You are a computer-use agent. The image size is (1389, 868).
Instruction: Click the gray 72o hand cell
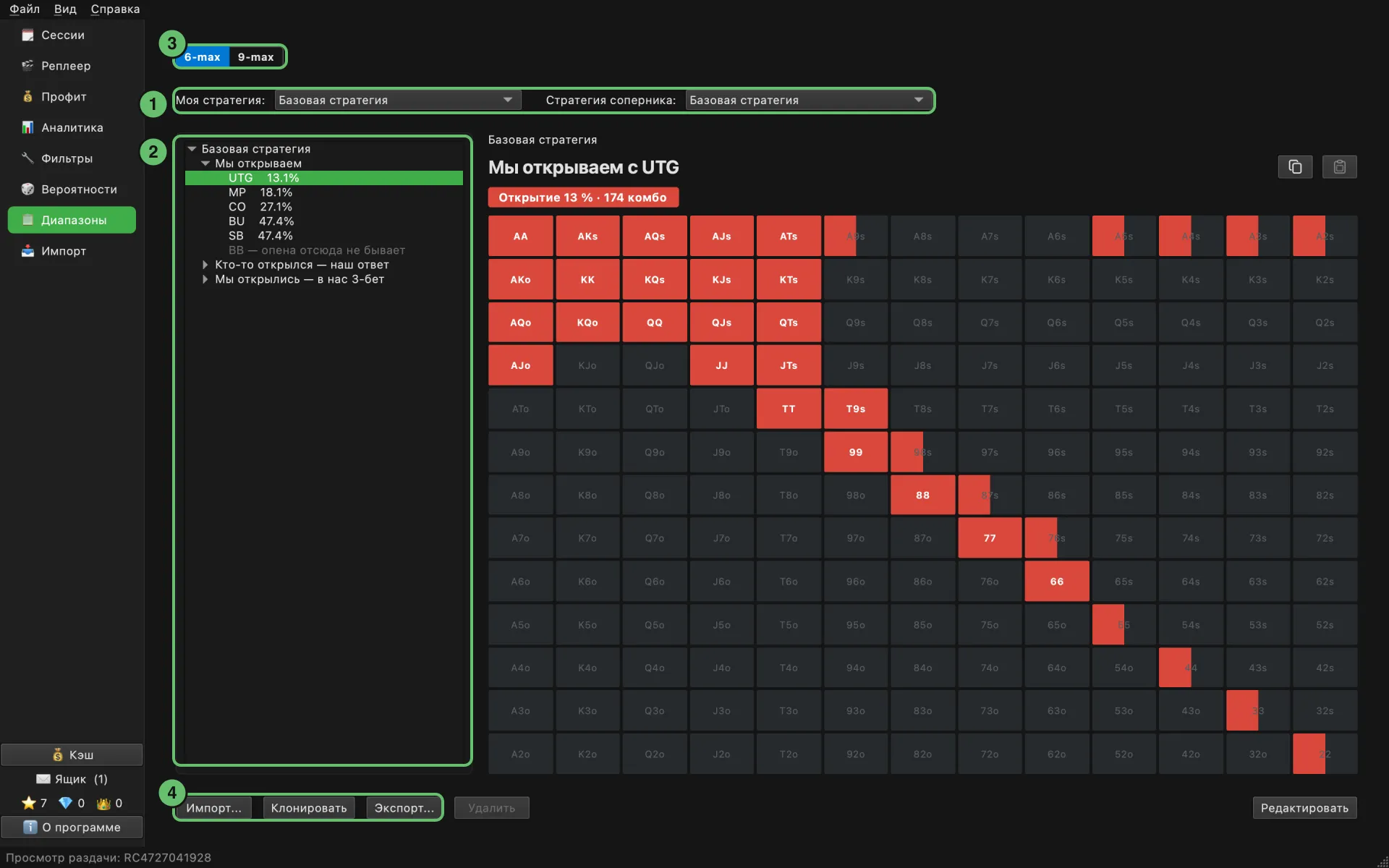click(990, 754)
